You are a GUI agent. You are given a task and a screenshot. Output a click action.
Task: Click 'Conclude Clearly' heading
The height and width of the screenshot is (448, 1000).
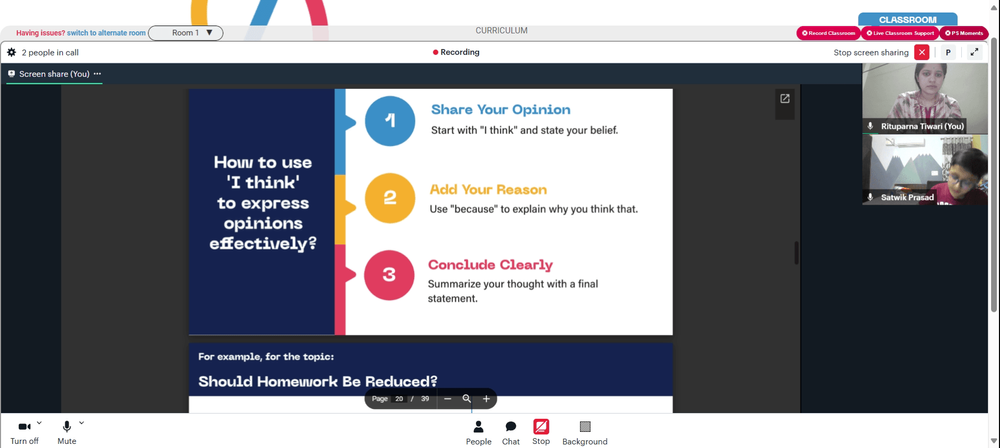point(490,265)
